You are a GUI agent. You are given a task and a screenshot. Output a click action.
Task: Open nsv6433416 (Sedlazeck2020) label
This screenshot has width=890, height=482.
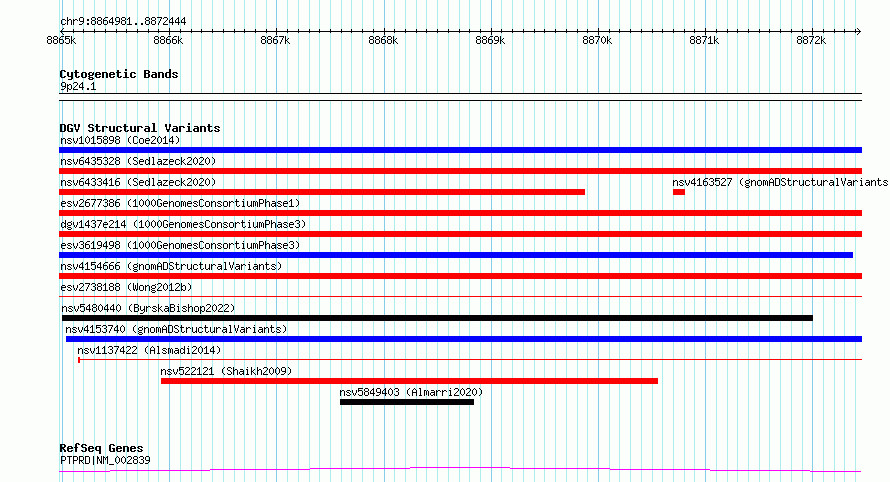pyautogui.click(x=138, y=182)
